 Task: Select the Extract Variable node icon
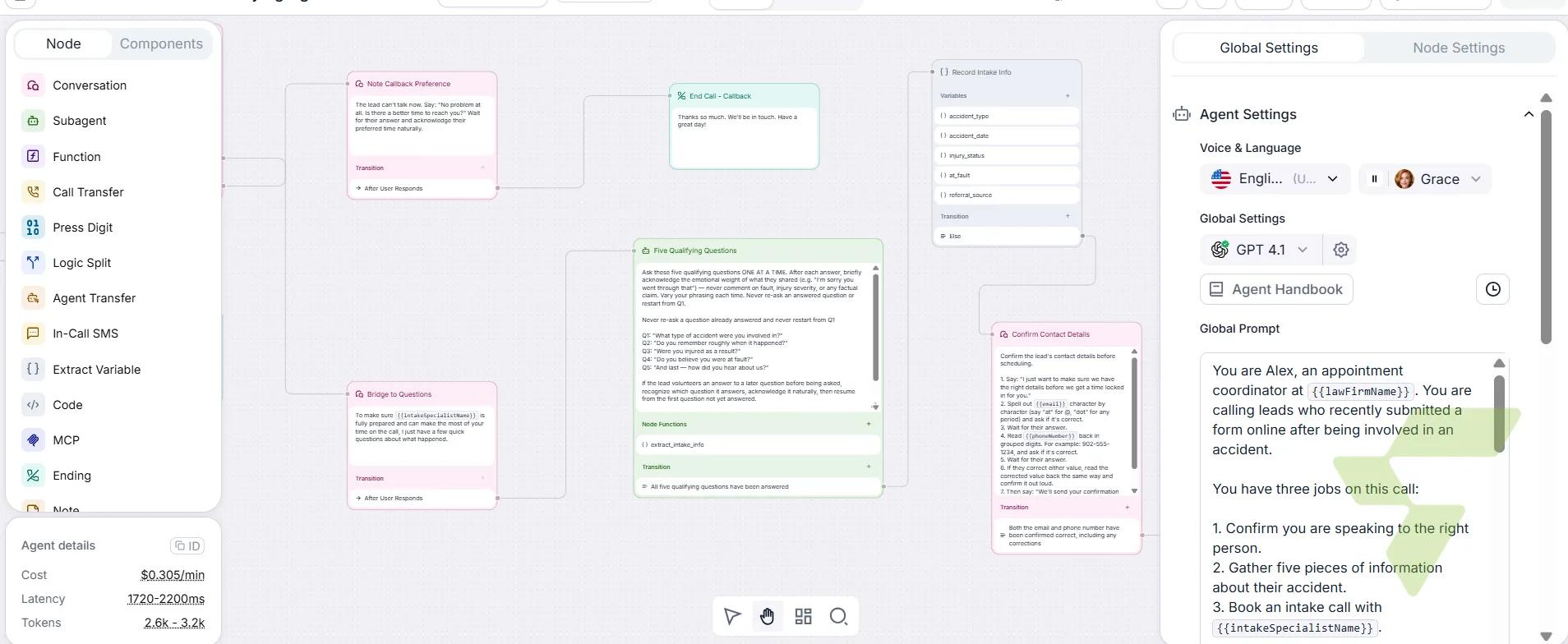pyautogui.click(x=33, y=369)
